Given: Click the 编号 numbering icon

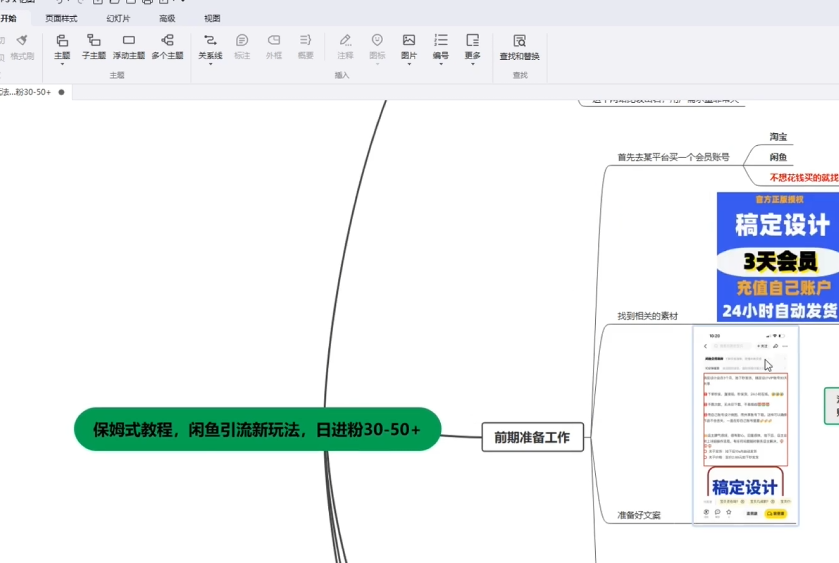Looking at the screenshot, I should pyautogui.click(x=440, y=42).
